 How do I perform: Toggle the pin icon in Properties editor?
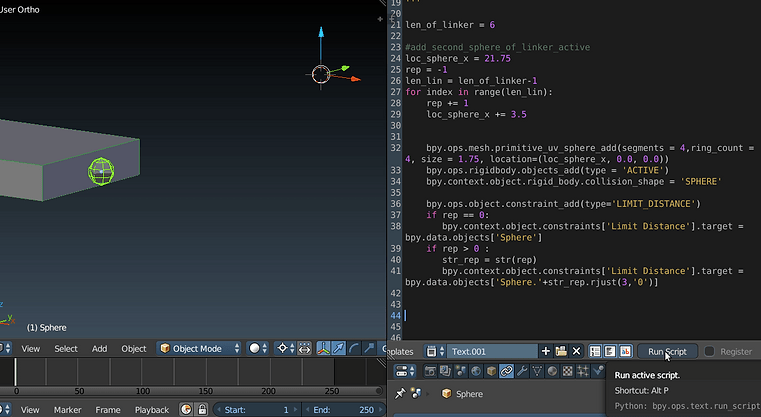click(400, 394)
